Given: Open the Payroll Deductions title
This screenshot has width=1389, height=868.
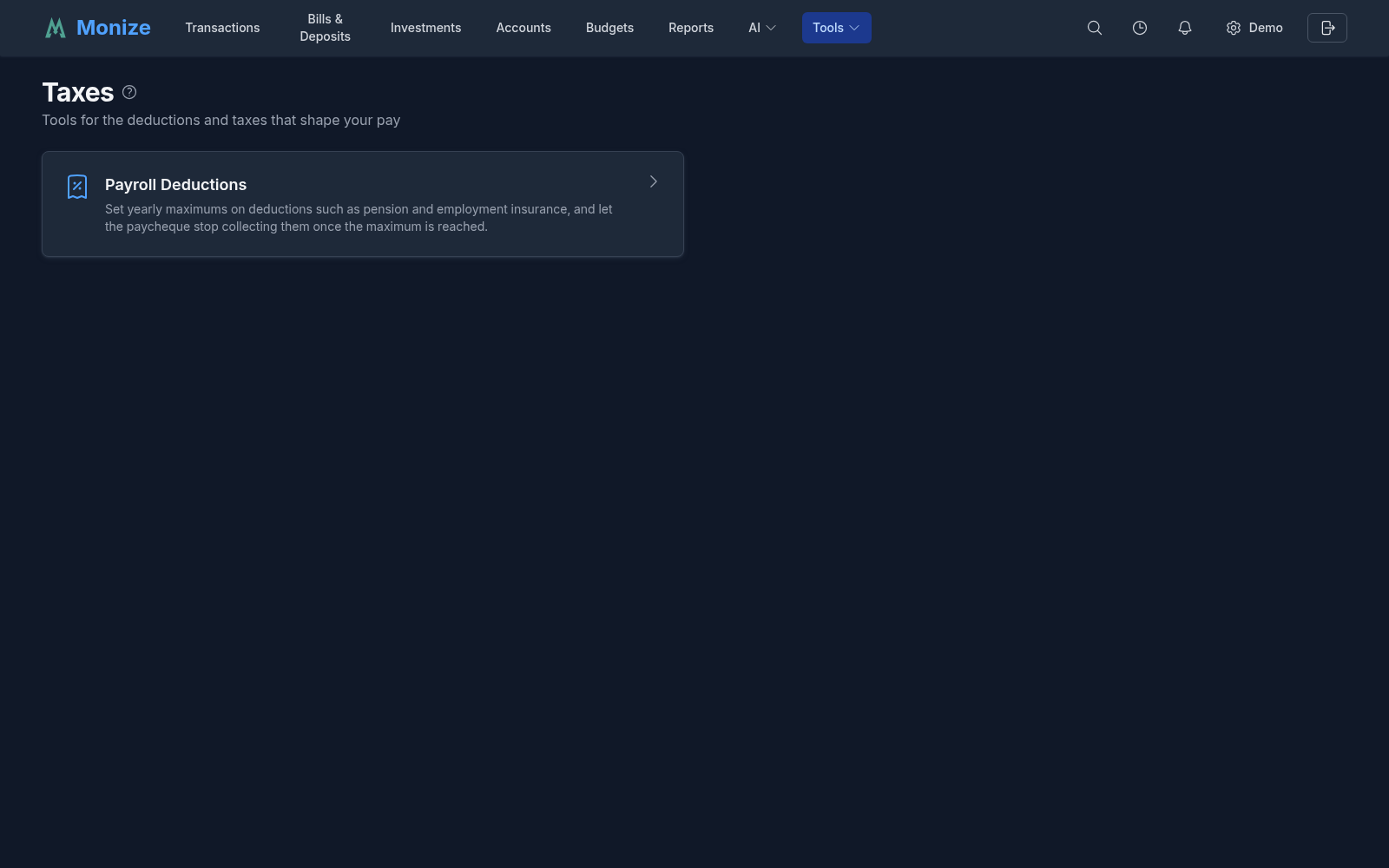Looking at the screenshot, I should (176, 185).
